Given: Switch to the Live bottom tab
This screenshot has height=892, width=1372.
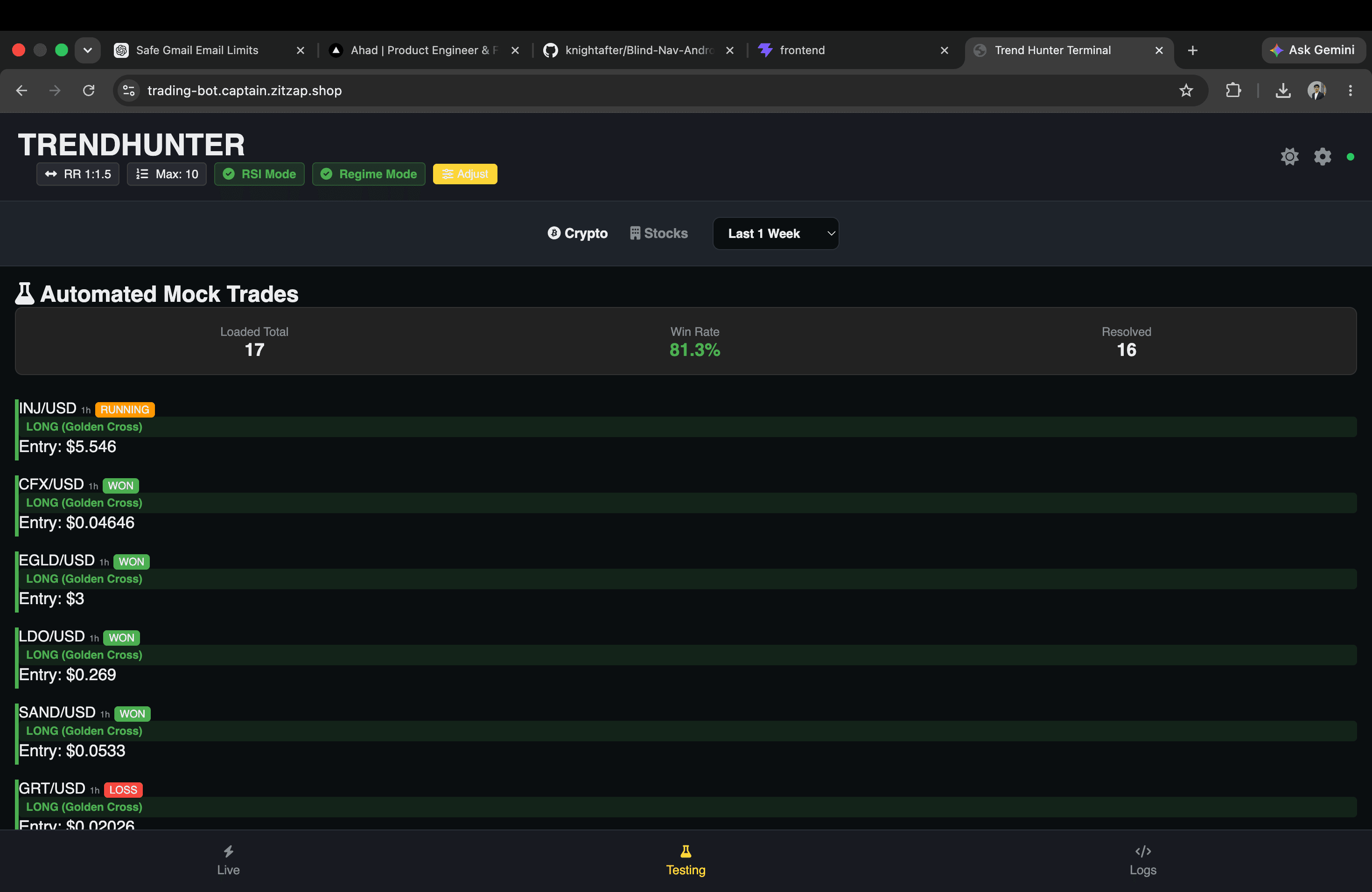Looking at the screenshot, I should point(228,861).
